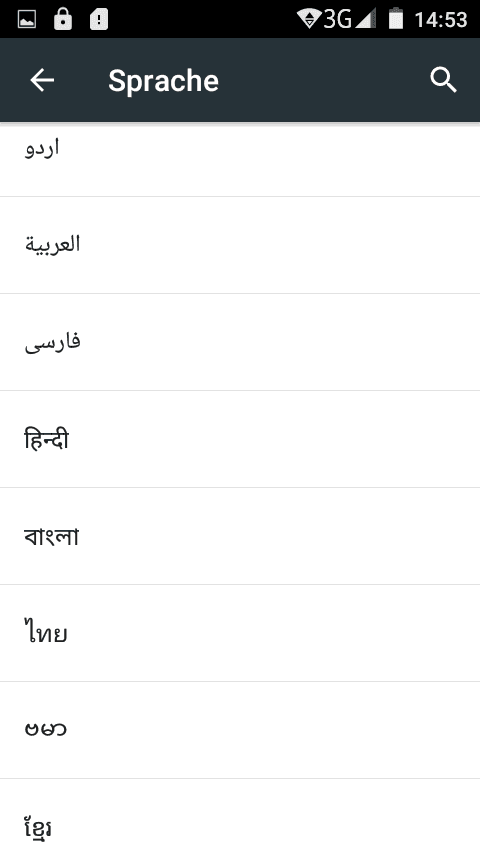Select Urdu (اردو) language entry
Viewport: 480px width, 854px height.
point(240,160)
